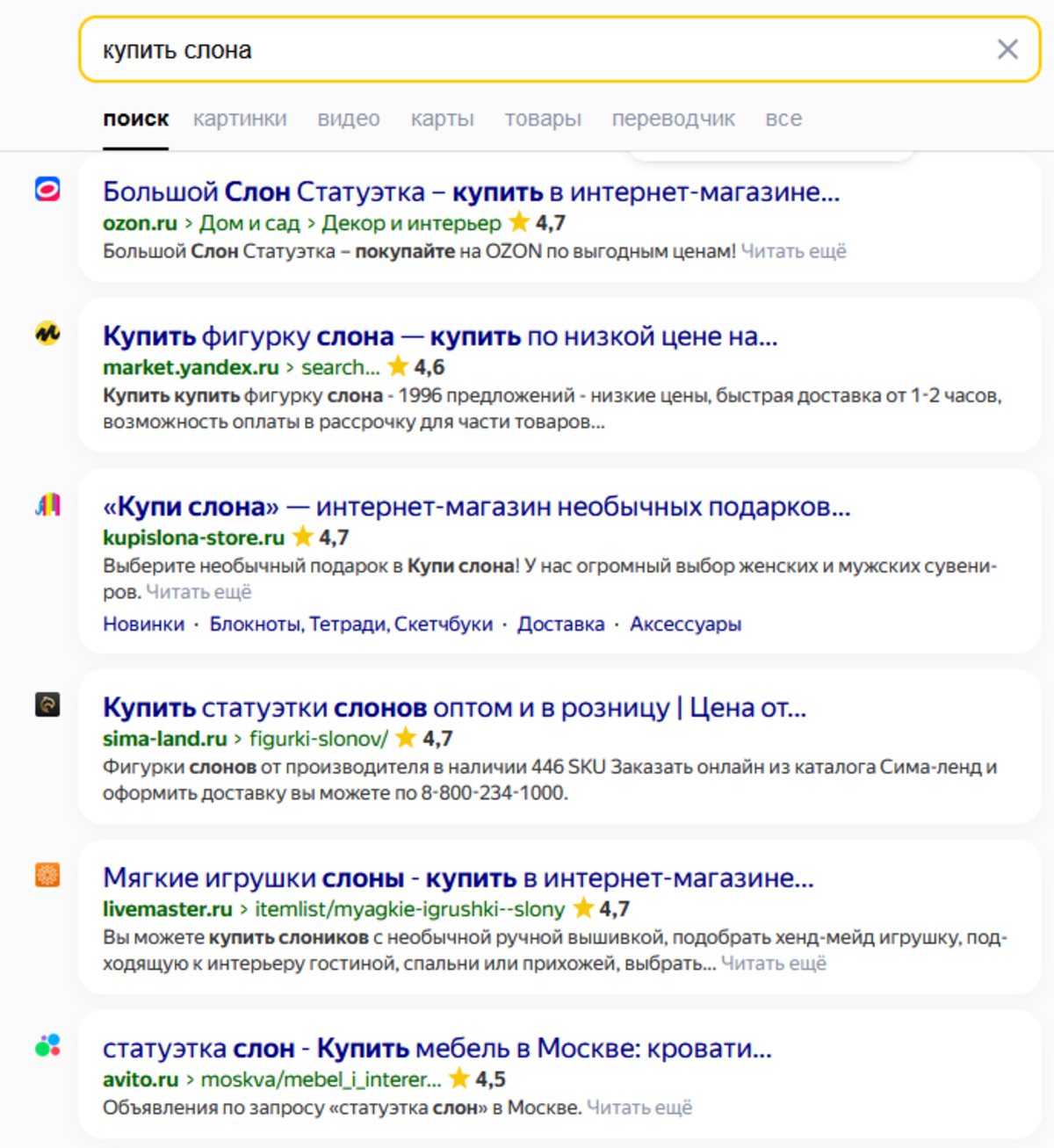The width and height of the screenshot is (1054, 1148).
Task: Switch to the «картинки» tab
Action: pyautogui.click(x=240, y=119)
